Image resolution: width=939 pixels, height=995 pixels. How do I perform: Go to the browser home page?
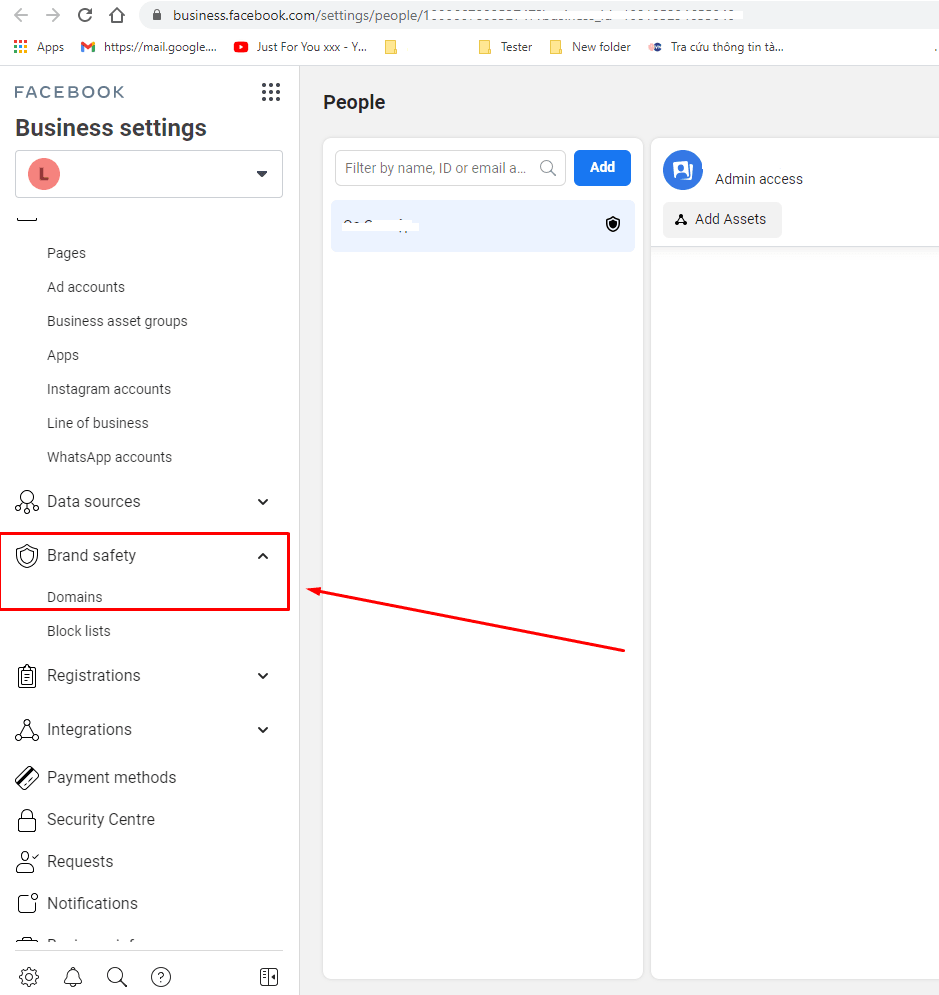(117, 15)
